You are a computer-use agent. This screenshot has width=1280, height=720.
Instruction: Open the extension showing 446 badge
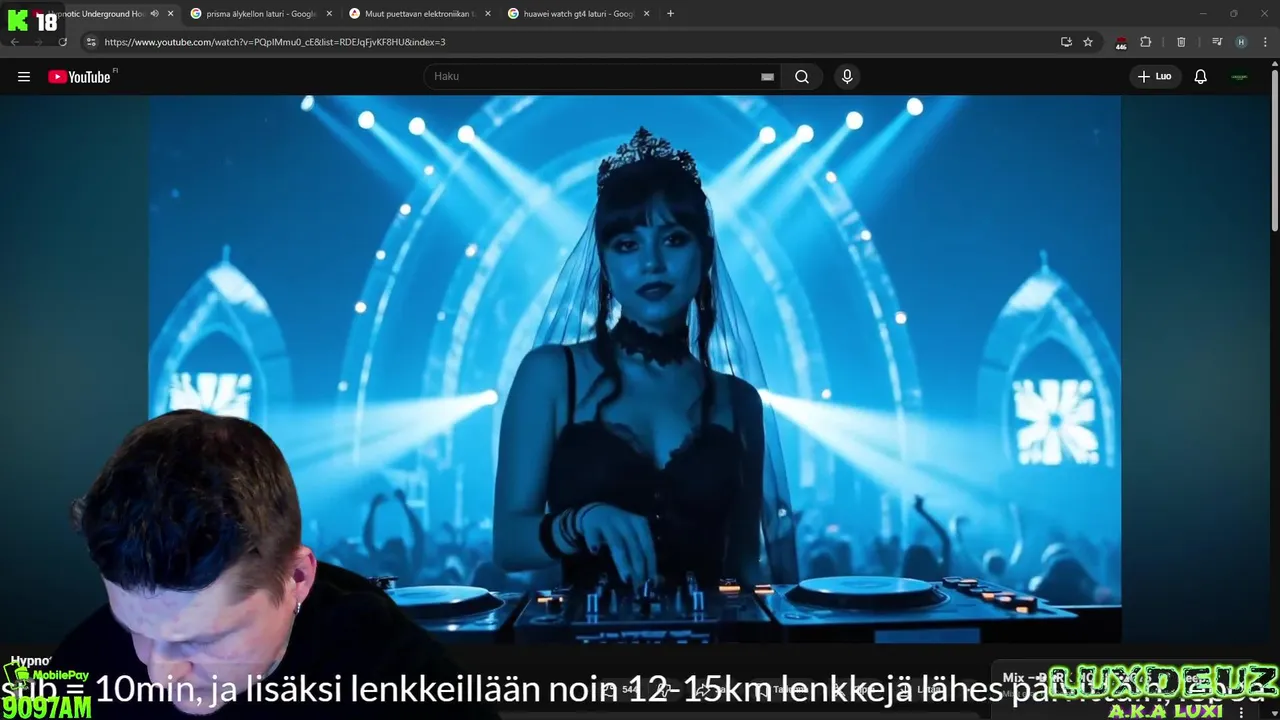(x=1121, y=42)
